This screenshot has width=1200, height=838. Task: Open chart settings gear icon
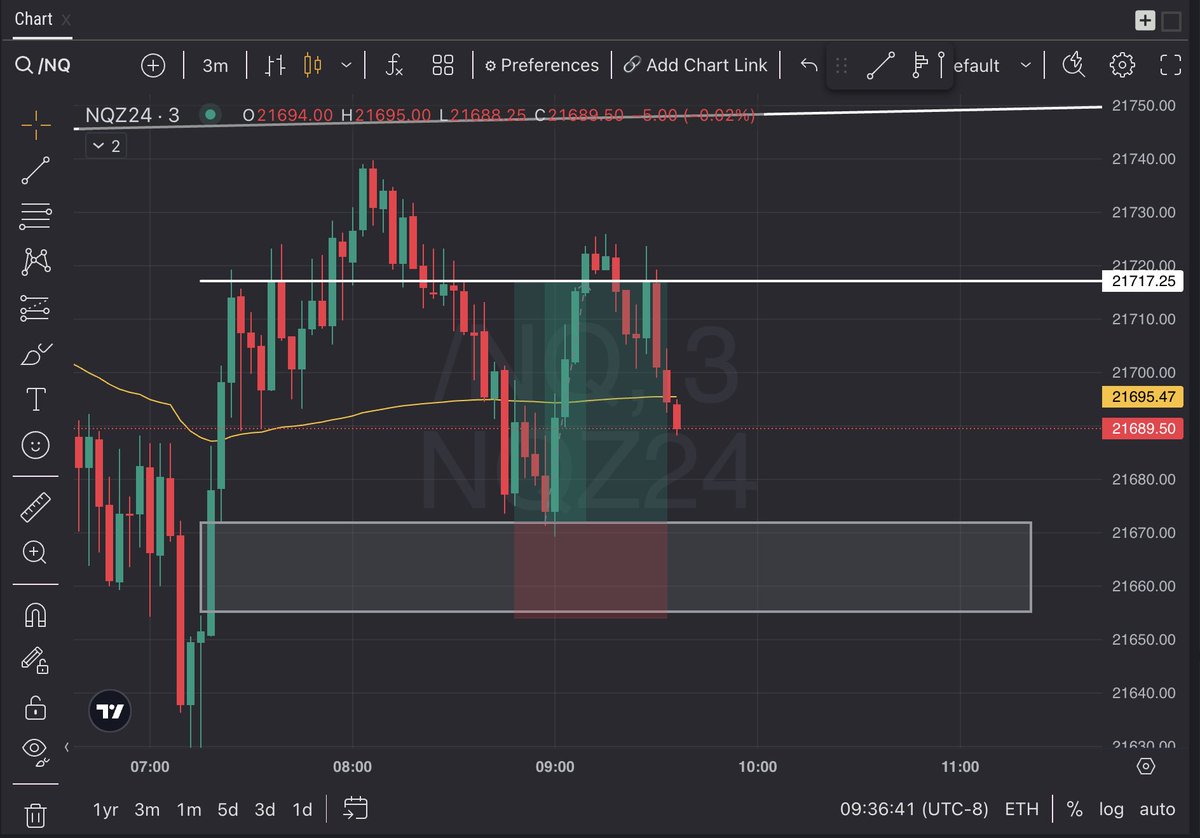pos(1122,65)
